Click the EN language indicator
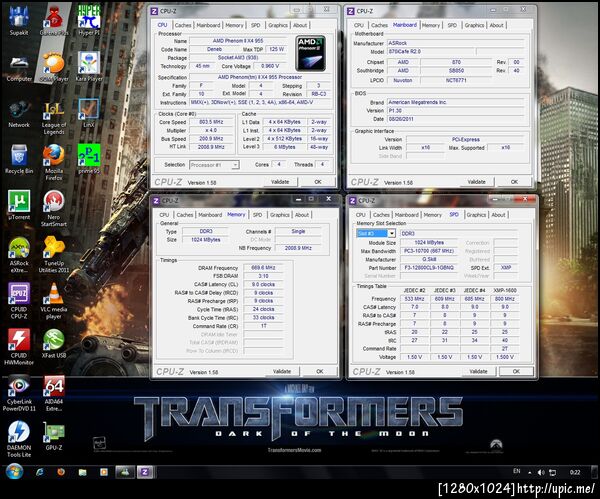Screen dimensions: 600x499 [x=517, y=471]
